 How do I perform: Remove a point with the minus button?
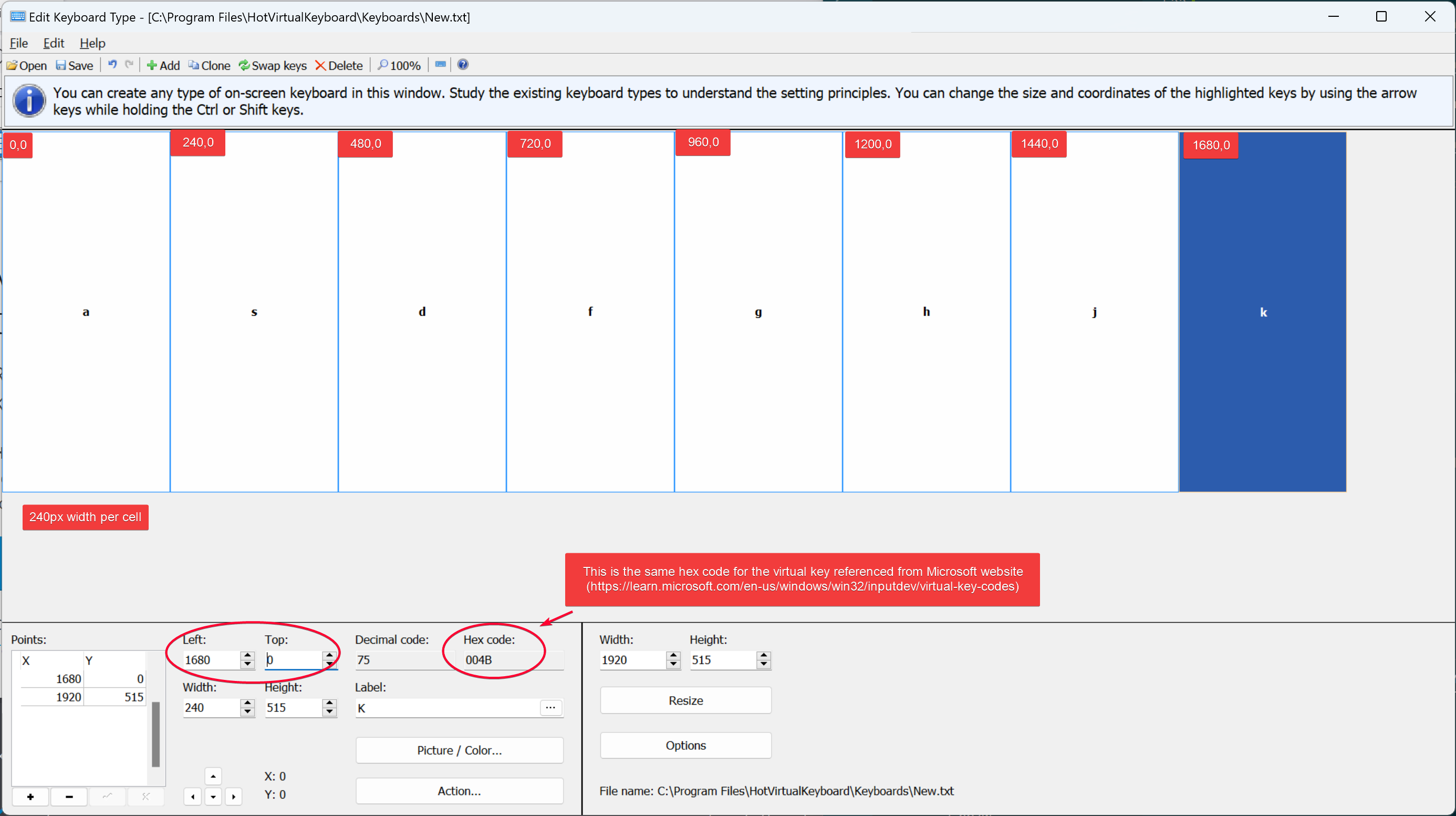click(69, 796)
